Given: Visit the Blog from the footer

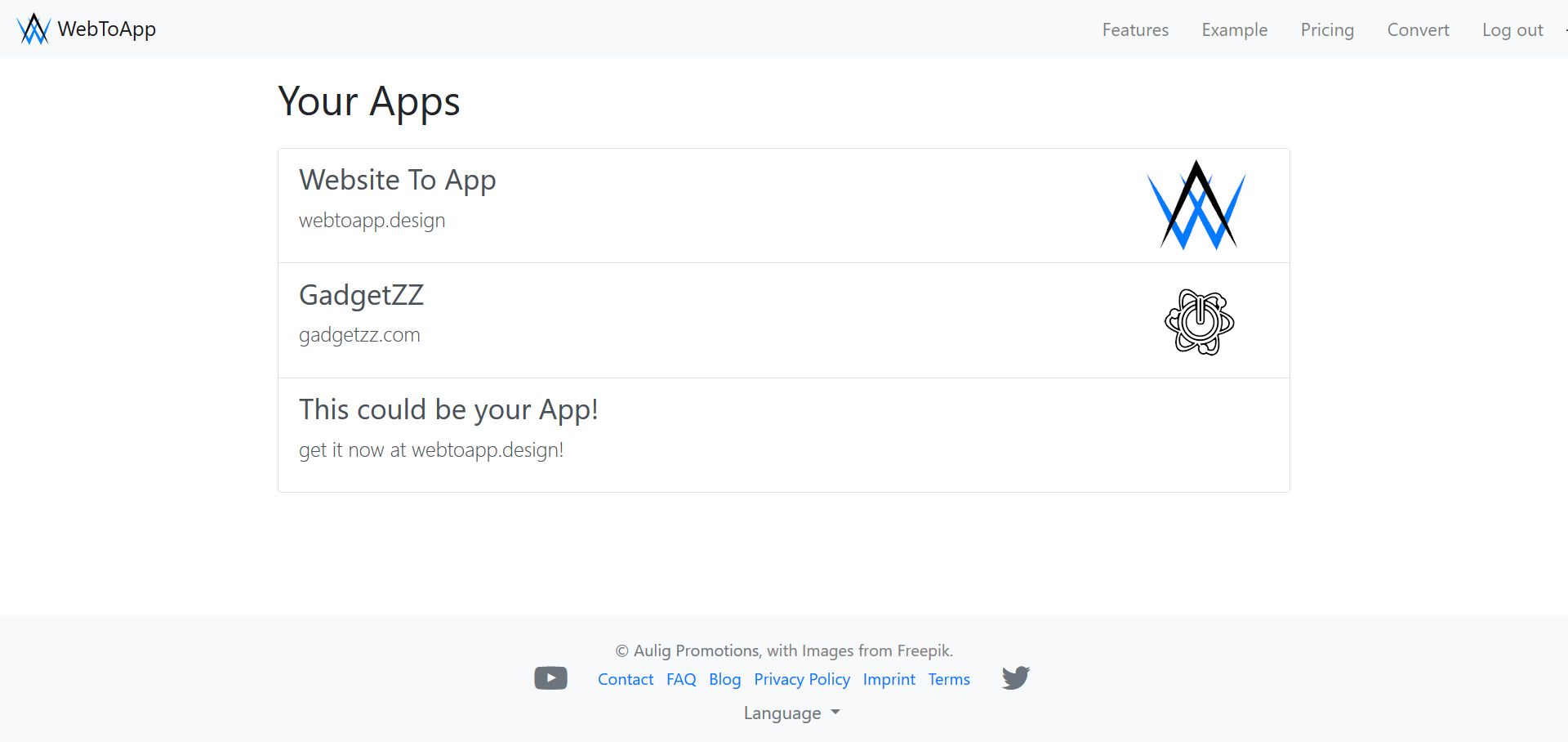Looking at the screenshot, I should tap(724, 679).
